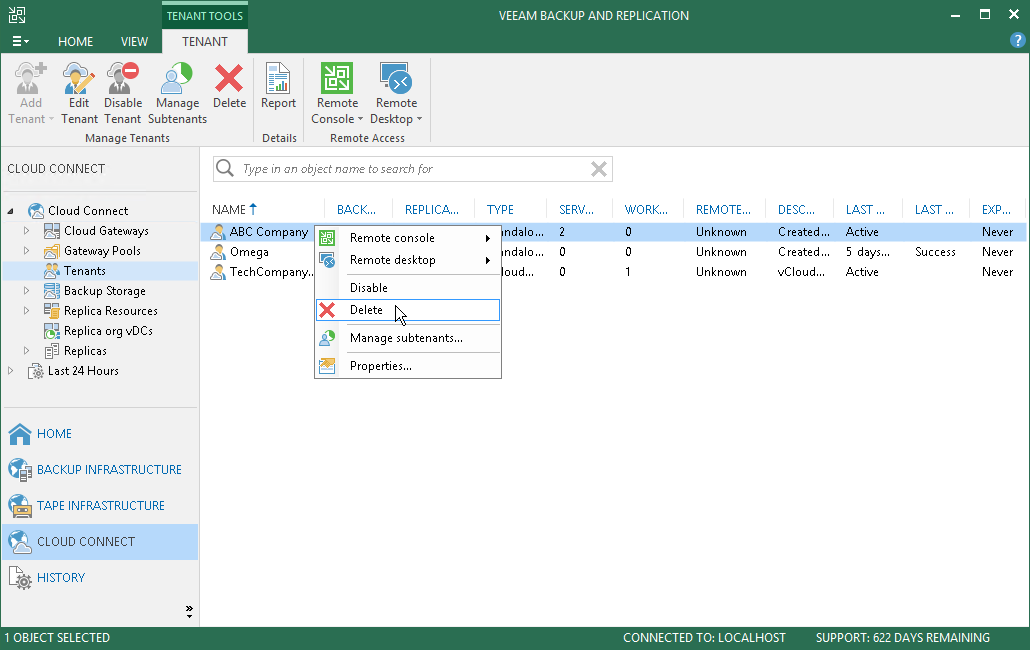Image resolution: width=1030 pixels, height=650 pixels.
Task: Click the red Delete ribbon icon
Action: (229, 78)
